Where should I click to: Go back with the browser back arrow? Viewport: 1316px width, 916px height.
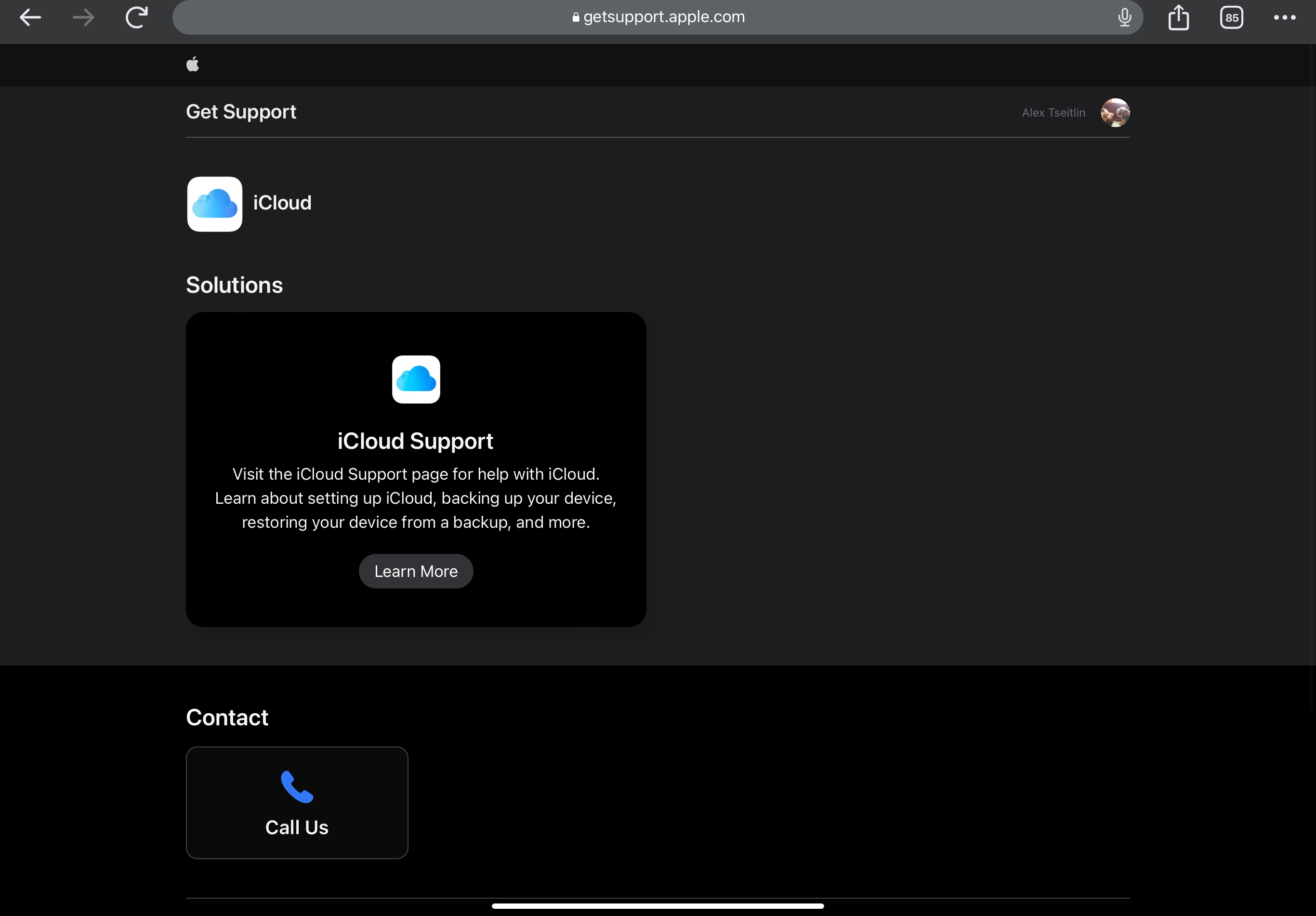[30, 17]
